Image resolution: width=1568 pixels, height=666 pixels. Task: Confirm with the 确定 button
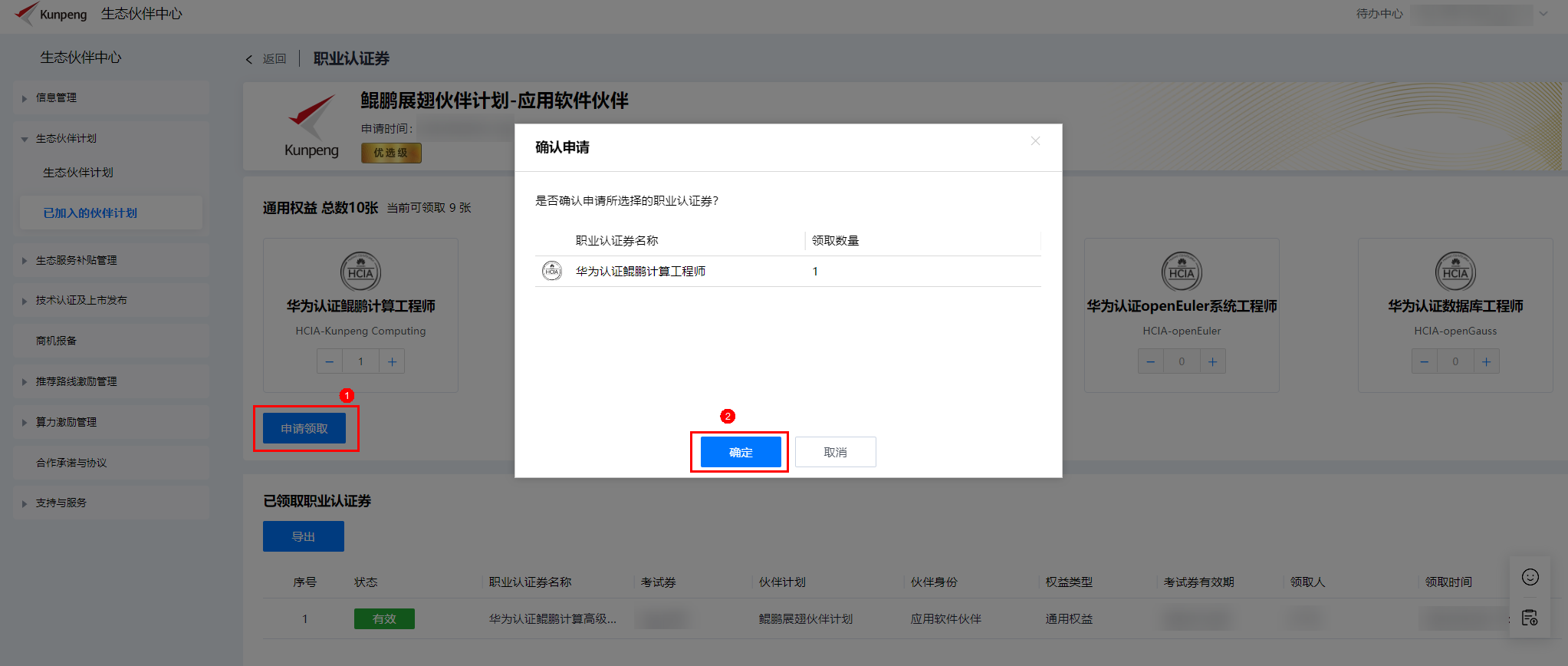pyautogui.click(x=741, y=452)
